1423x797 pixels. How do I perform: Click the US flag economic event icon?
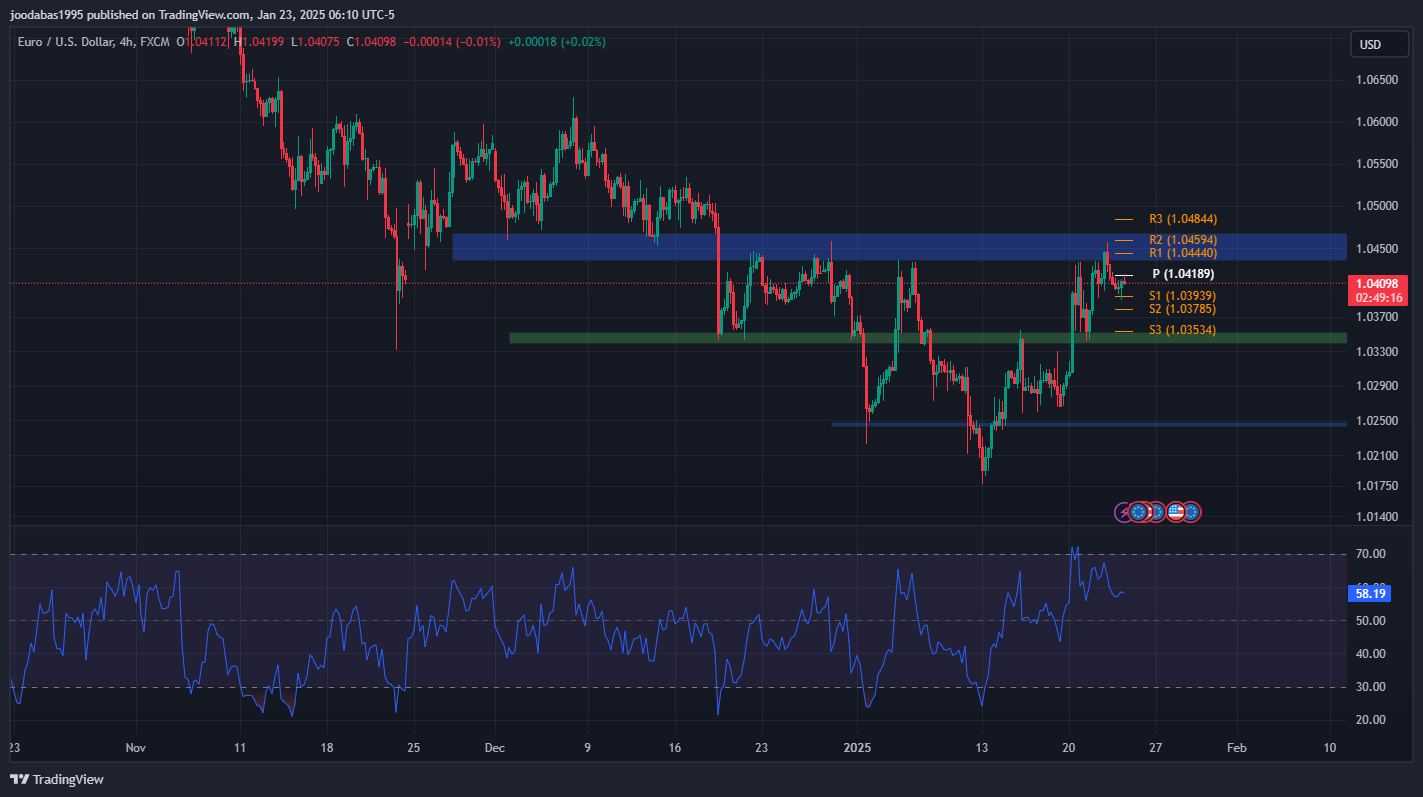[x=1176, y=512]
